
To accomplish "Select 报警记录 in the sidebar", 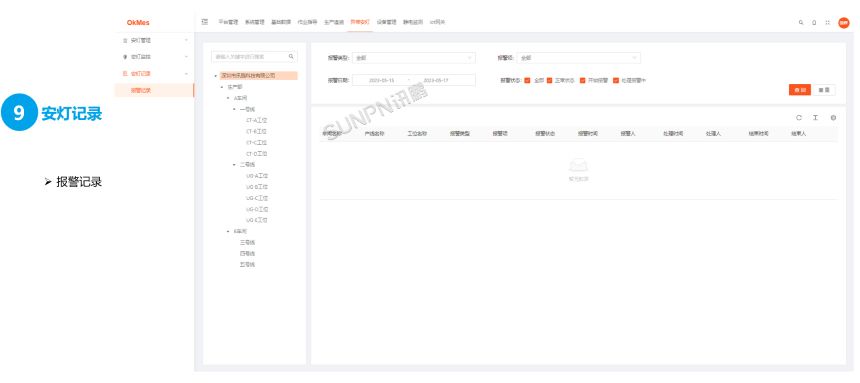I will click(x=141, y=91).
